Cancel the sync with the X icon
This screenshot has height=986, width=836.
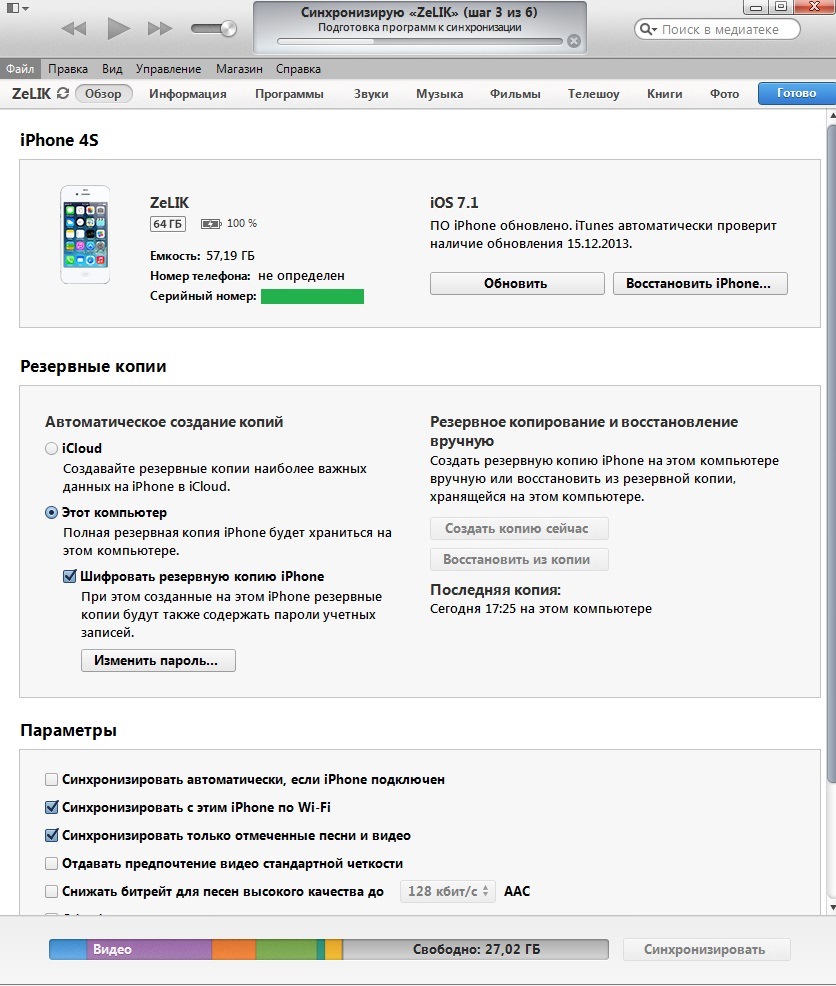[x=574, y=42]
